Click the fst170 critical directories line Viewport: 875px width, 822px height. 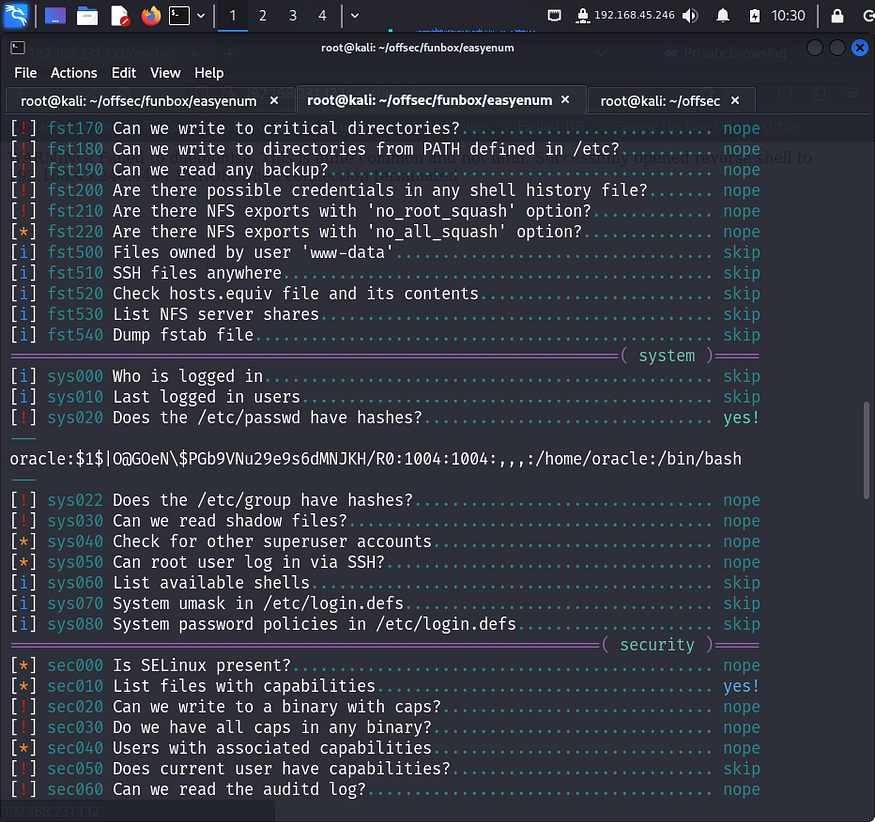click(385, 128)
